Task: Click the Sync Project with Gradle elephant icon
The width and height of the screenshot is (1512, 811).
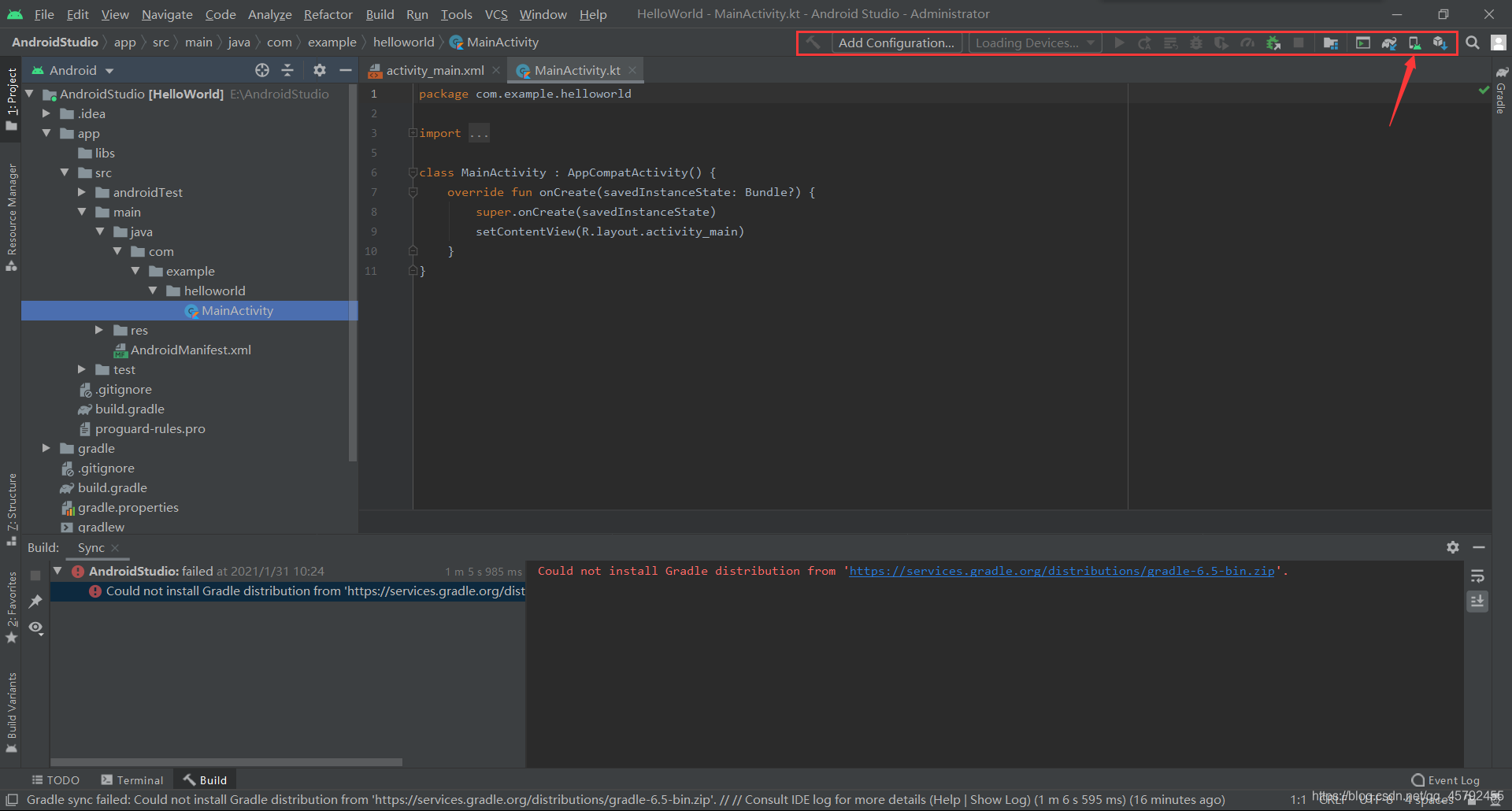Action: tap(1389, 43)
